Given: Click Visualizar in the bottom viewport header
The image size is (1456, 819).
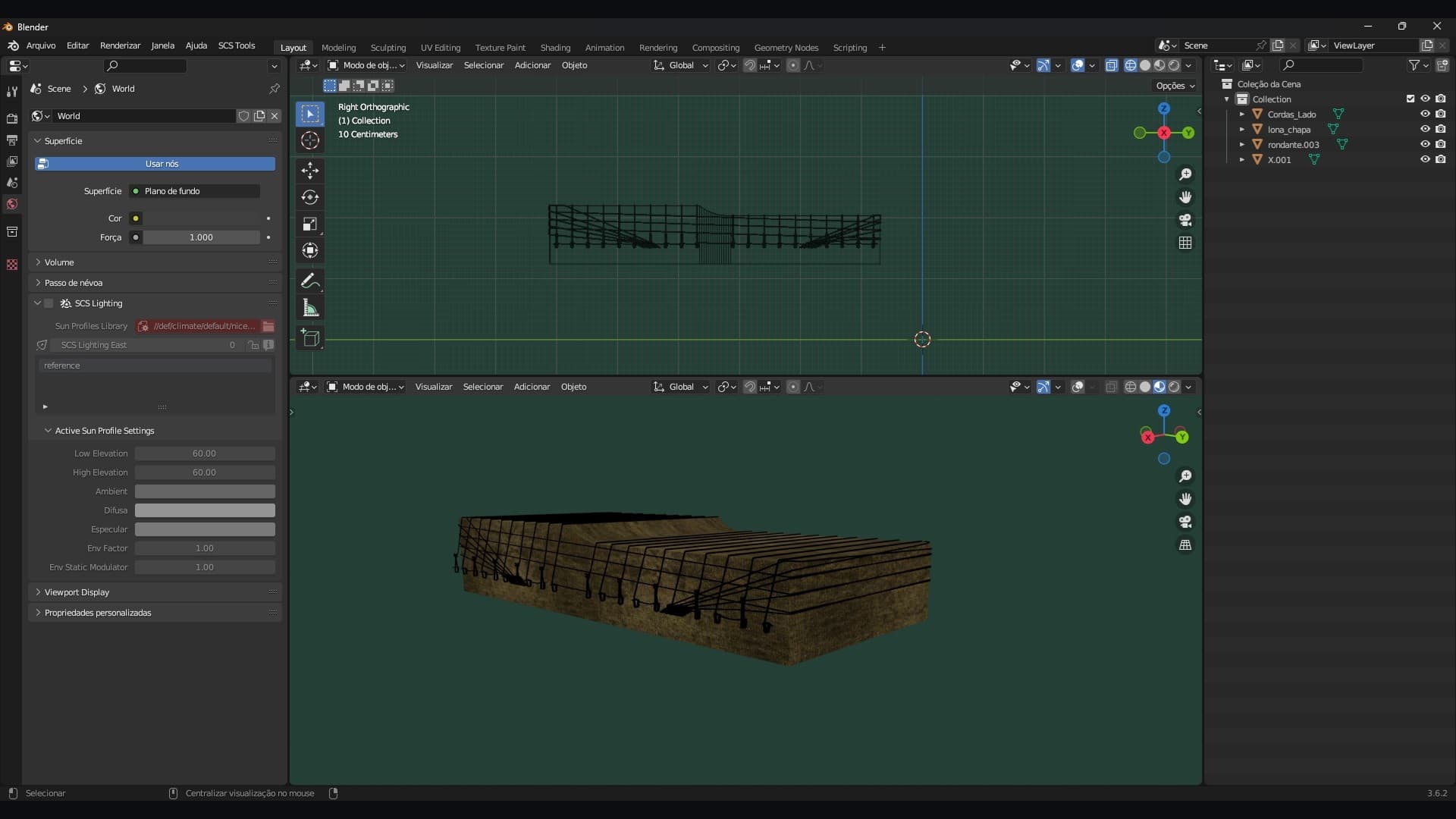Looking at the screenshot, I should click(434, 387).
